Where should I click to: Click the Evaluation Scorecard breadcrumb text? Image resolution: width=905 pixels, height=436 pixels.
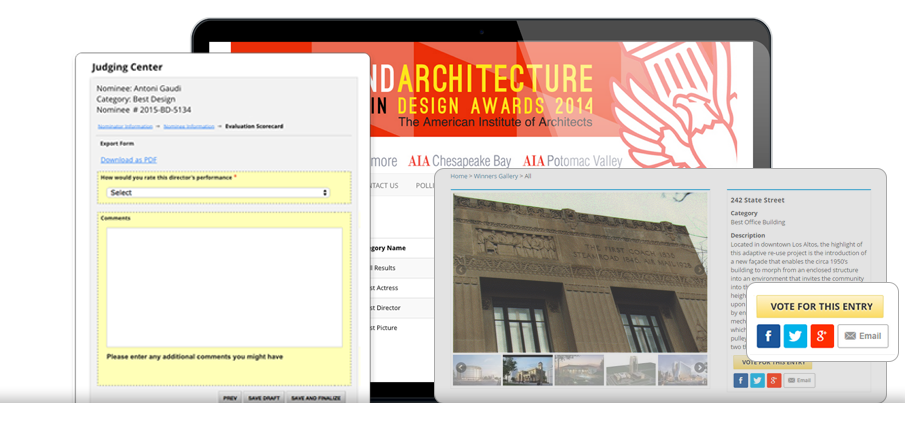pos(254,126)
